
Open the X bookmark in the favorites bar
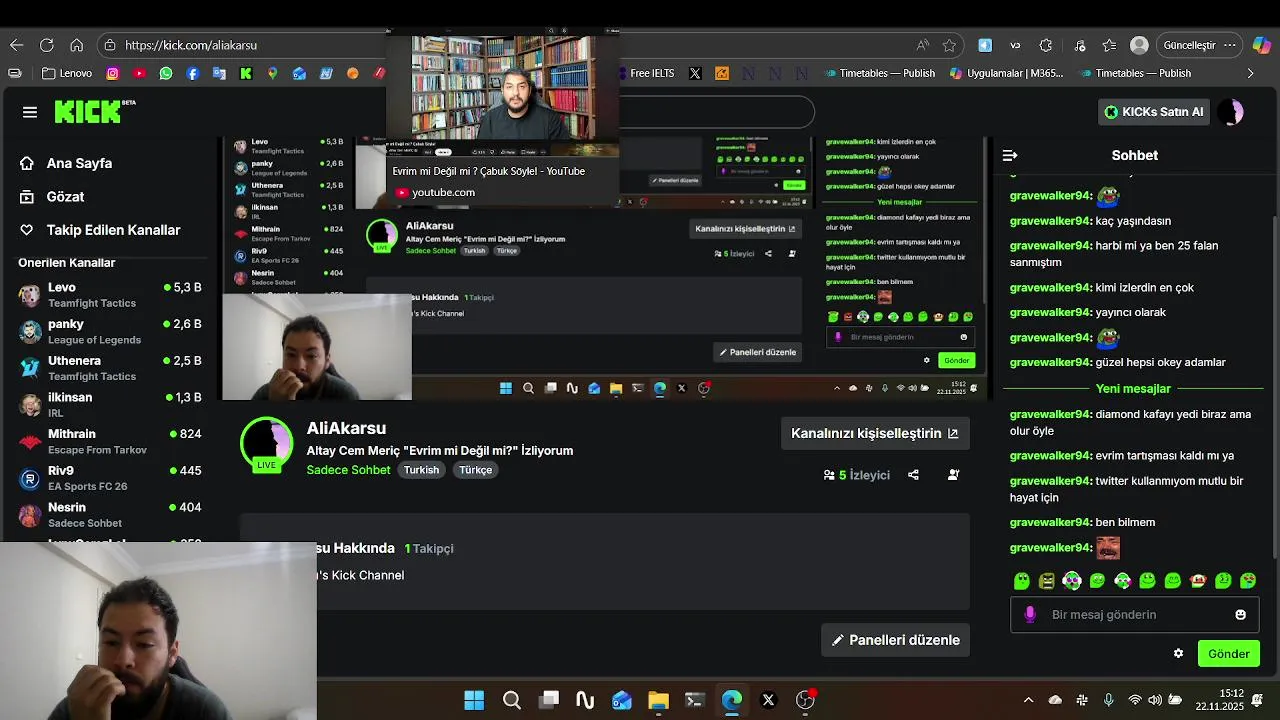695,73
